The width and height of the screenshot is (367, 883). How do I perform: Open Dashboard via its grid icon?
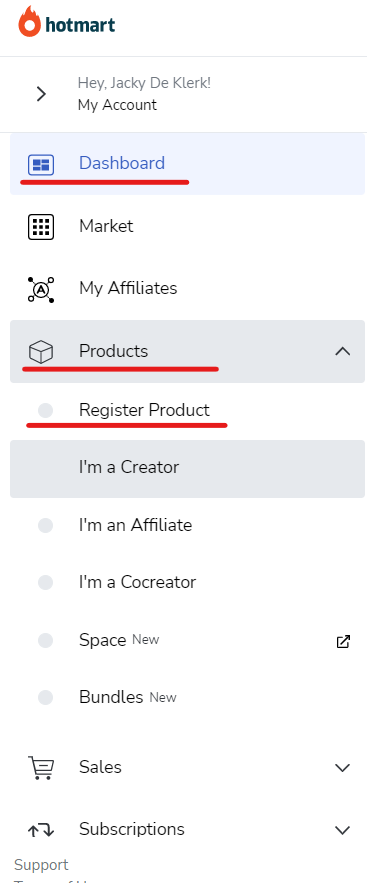click(41, 164)
